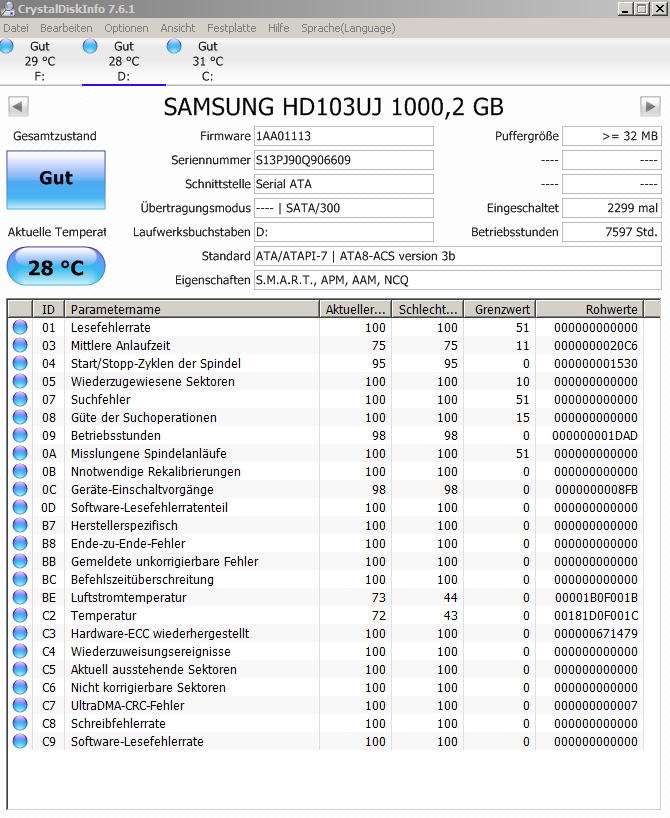This screenshot has height=818, width=670.
Task: Click the Schnittstelle Serial ATA field
Action: (343, 184)
